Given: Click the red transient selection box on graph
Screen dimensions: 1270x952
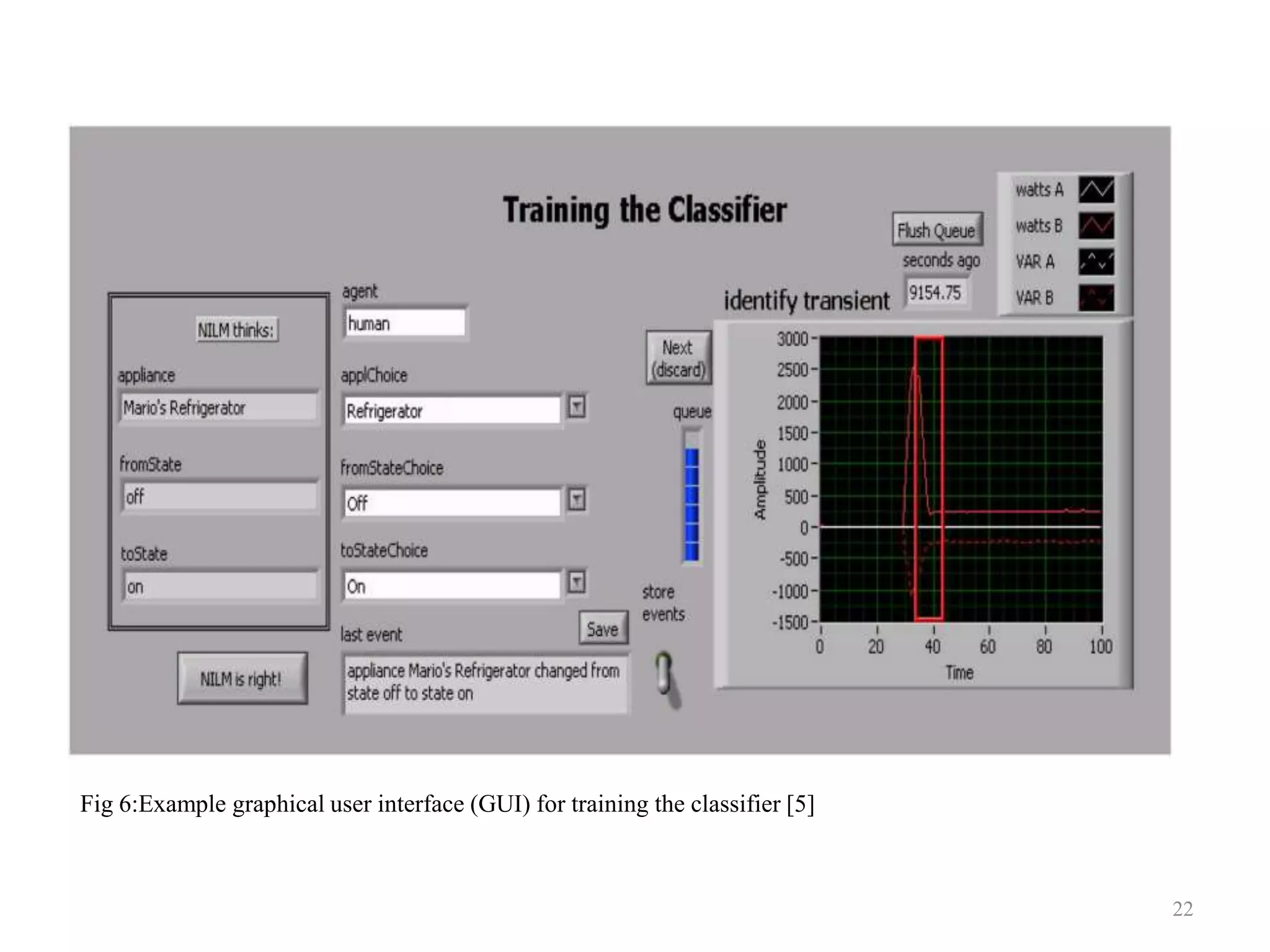Looking at the screenshot, I should 929,478.
